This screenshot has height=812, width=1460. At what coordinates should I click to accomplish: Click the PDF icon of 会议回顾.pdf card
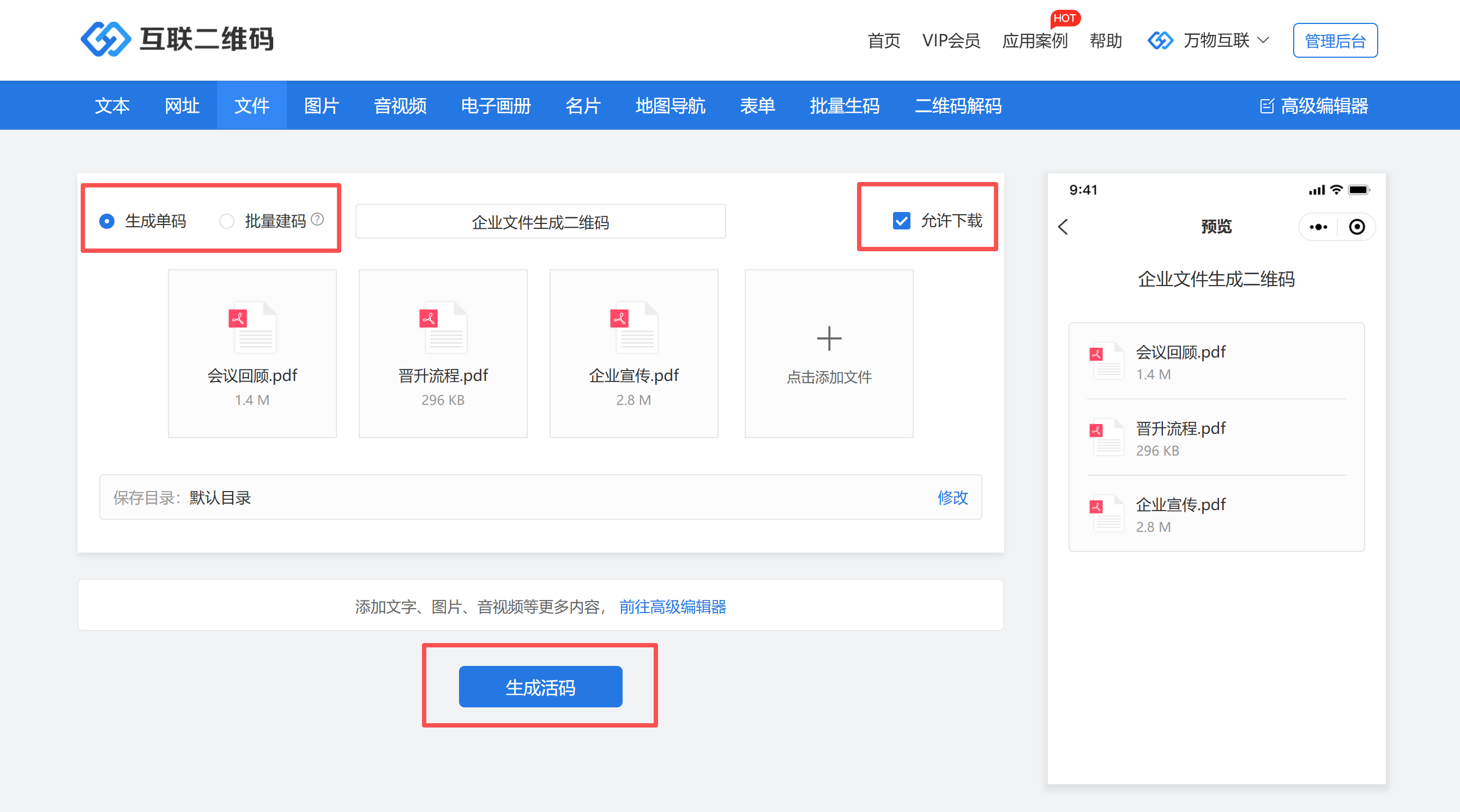tap(252, 328)
